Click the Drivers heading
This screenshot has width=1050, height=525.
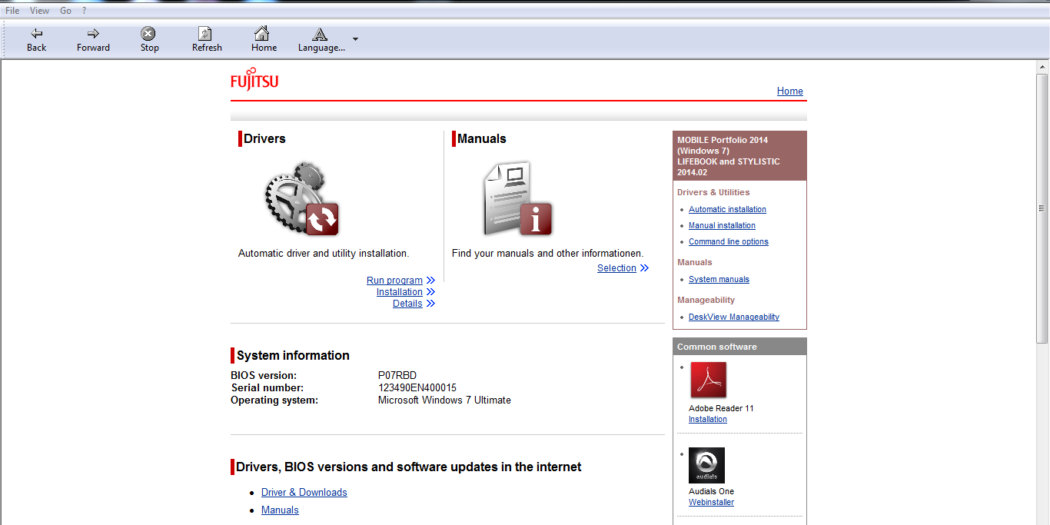265,139
